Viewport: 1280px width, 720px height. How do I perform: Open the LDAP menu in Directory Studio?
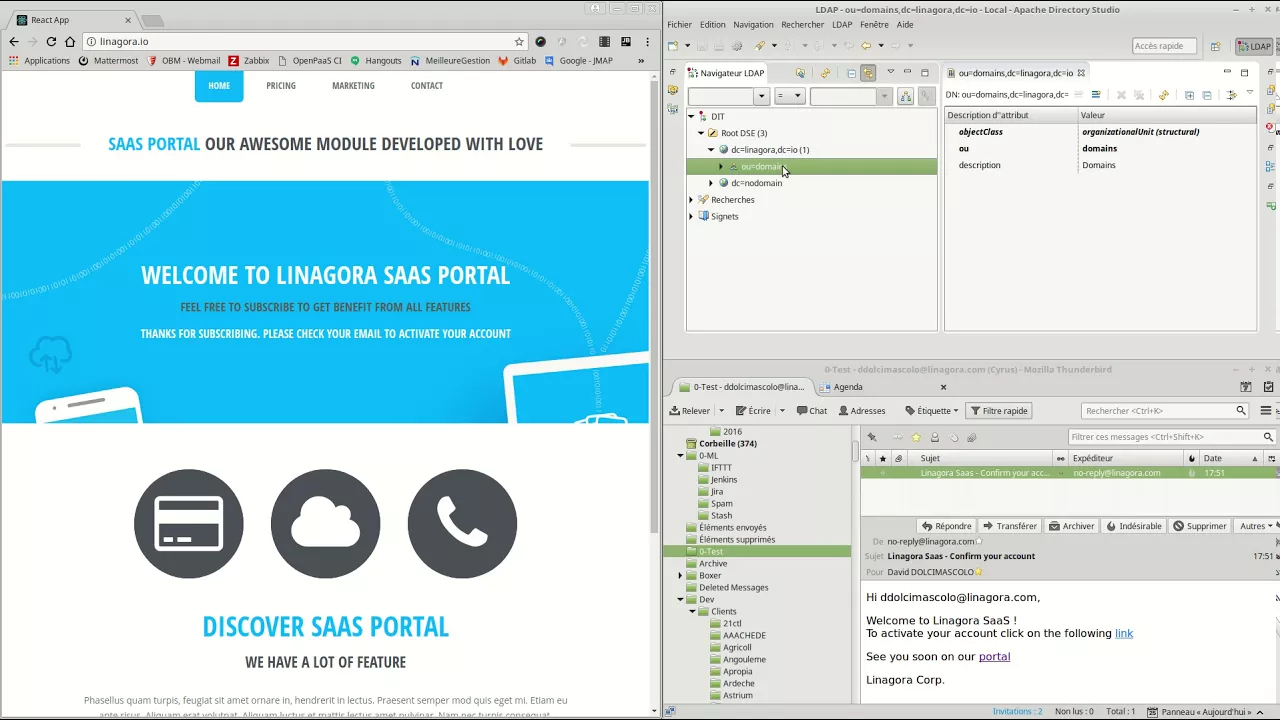click(x=842, y=25)
